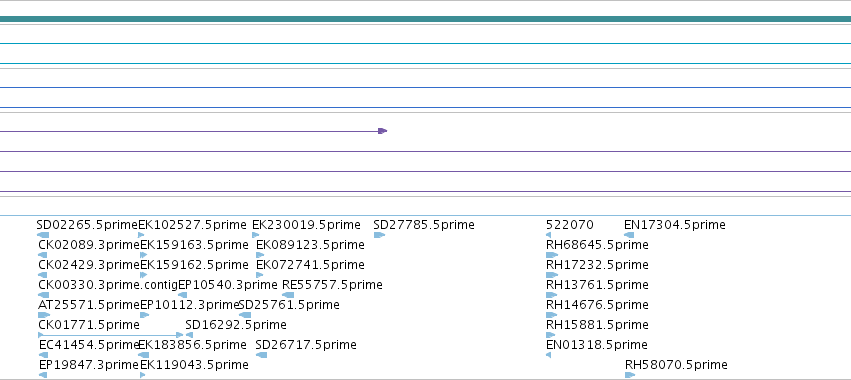
Task: Select the EK183856.5prime feature label
Action: [193, 345]
